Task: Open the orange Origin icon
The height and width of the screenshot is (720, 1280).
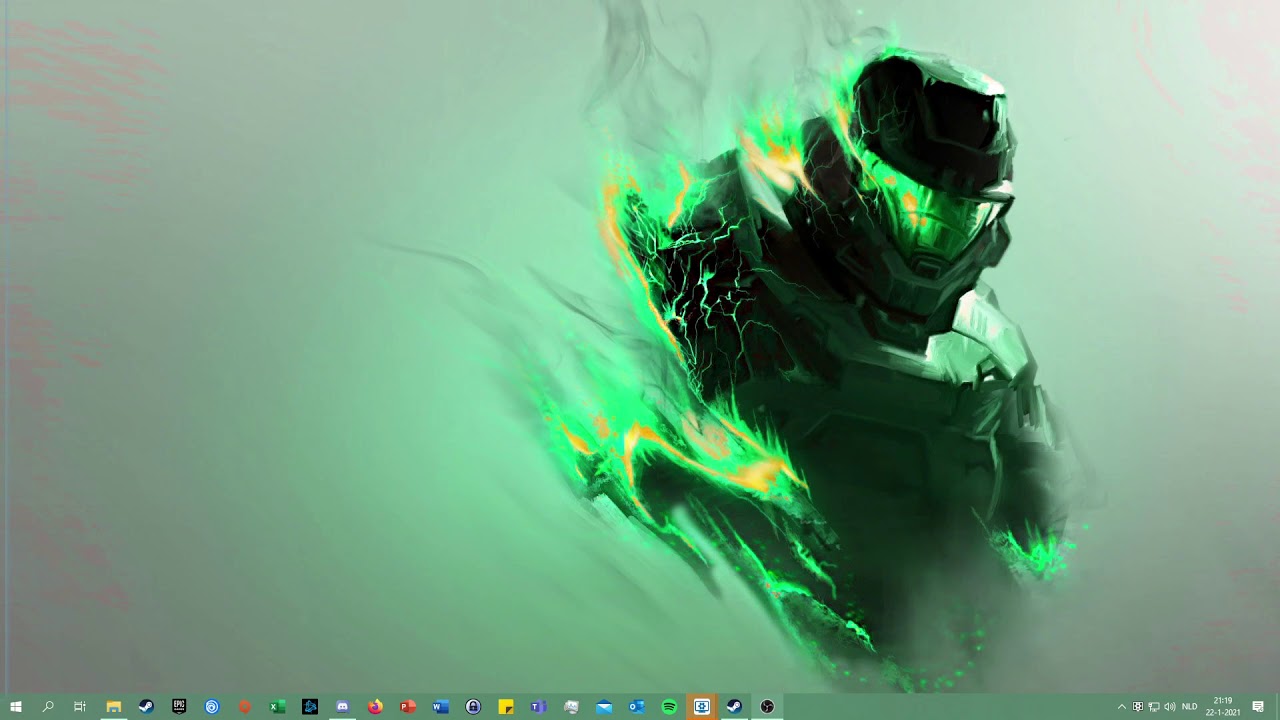Action: coord(245,707)
